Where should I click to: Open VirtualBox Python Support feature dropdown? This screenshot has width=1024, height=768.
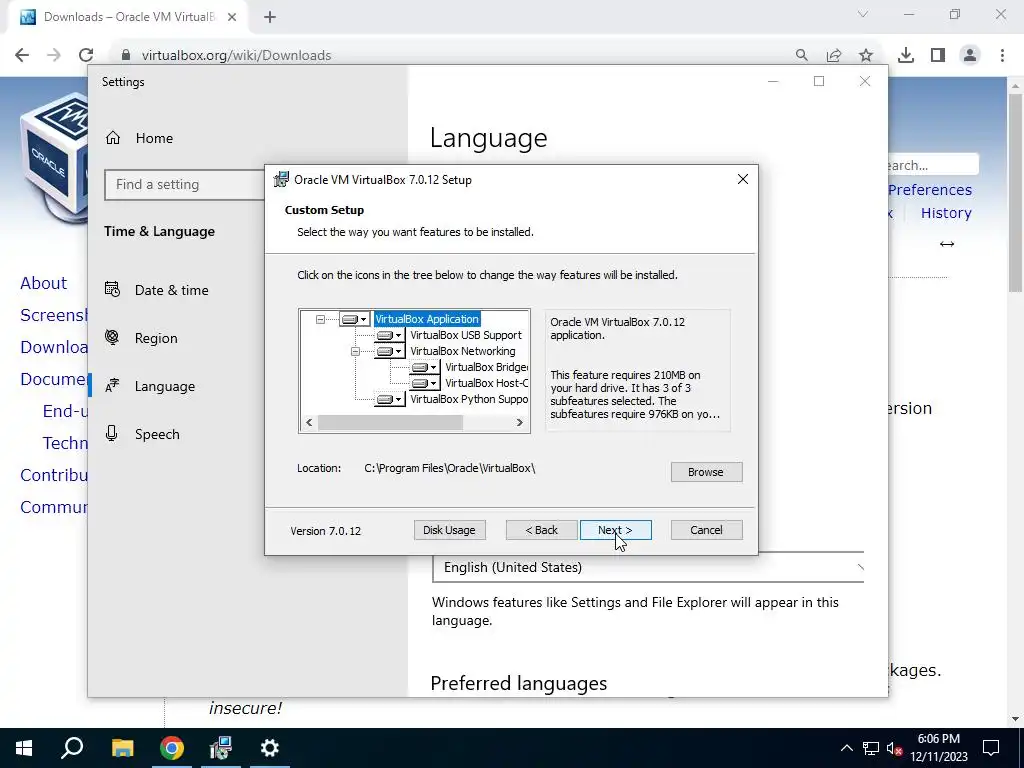(390, 399)
